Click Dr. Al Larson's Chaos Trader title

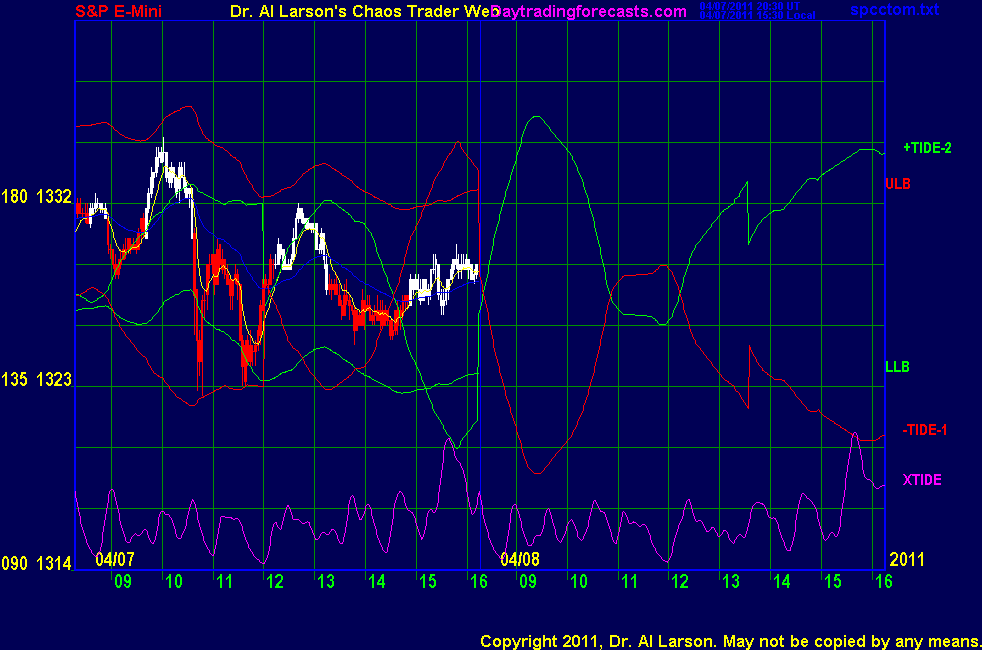pyautogui.click(x=358, y=12)
